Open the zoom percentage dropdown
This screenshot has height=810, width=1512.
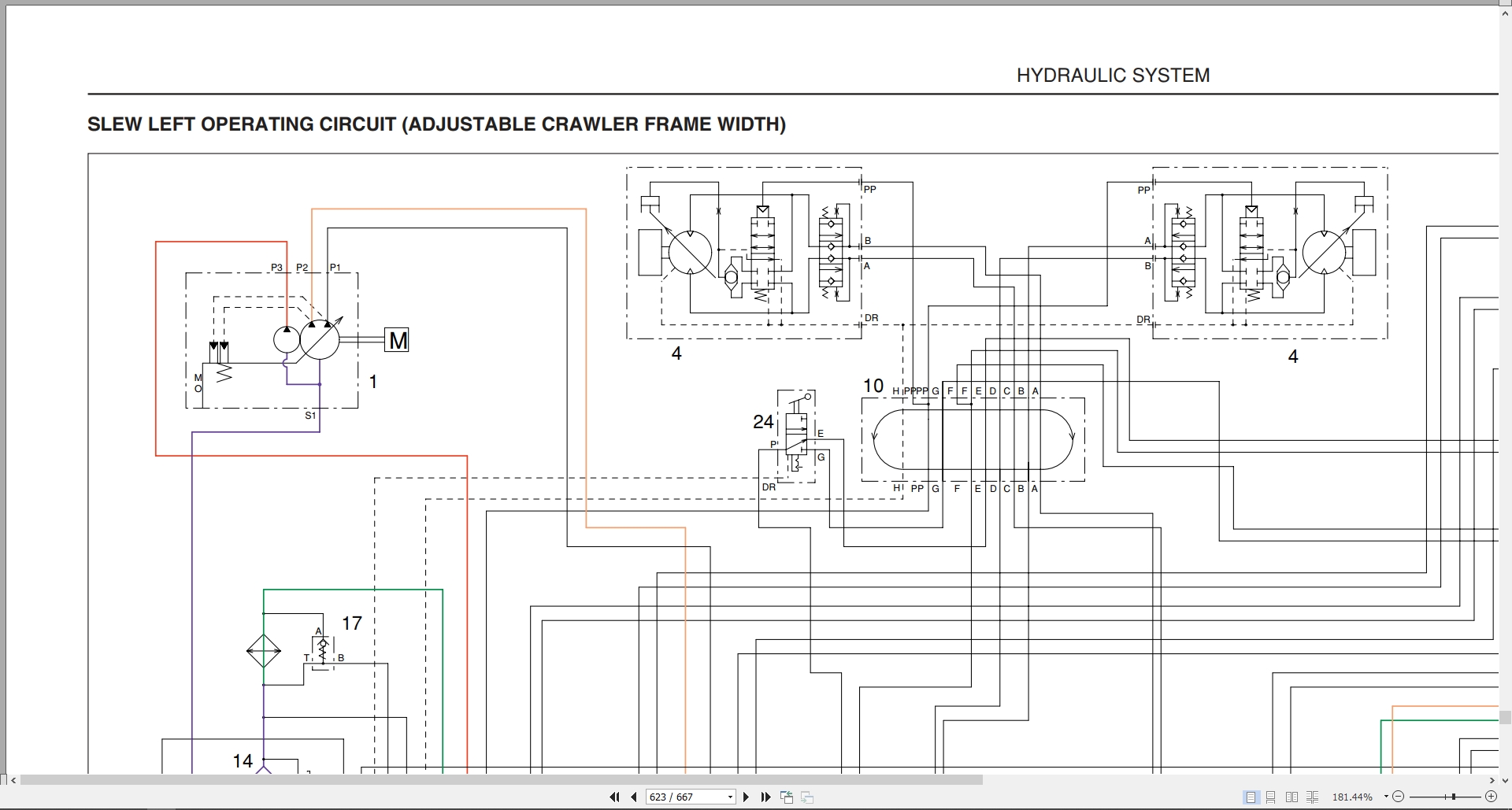pyautogui.click(x=1386, y=797)
